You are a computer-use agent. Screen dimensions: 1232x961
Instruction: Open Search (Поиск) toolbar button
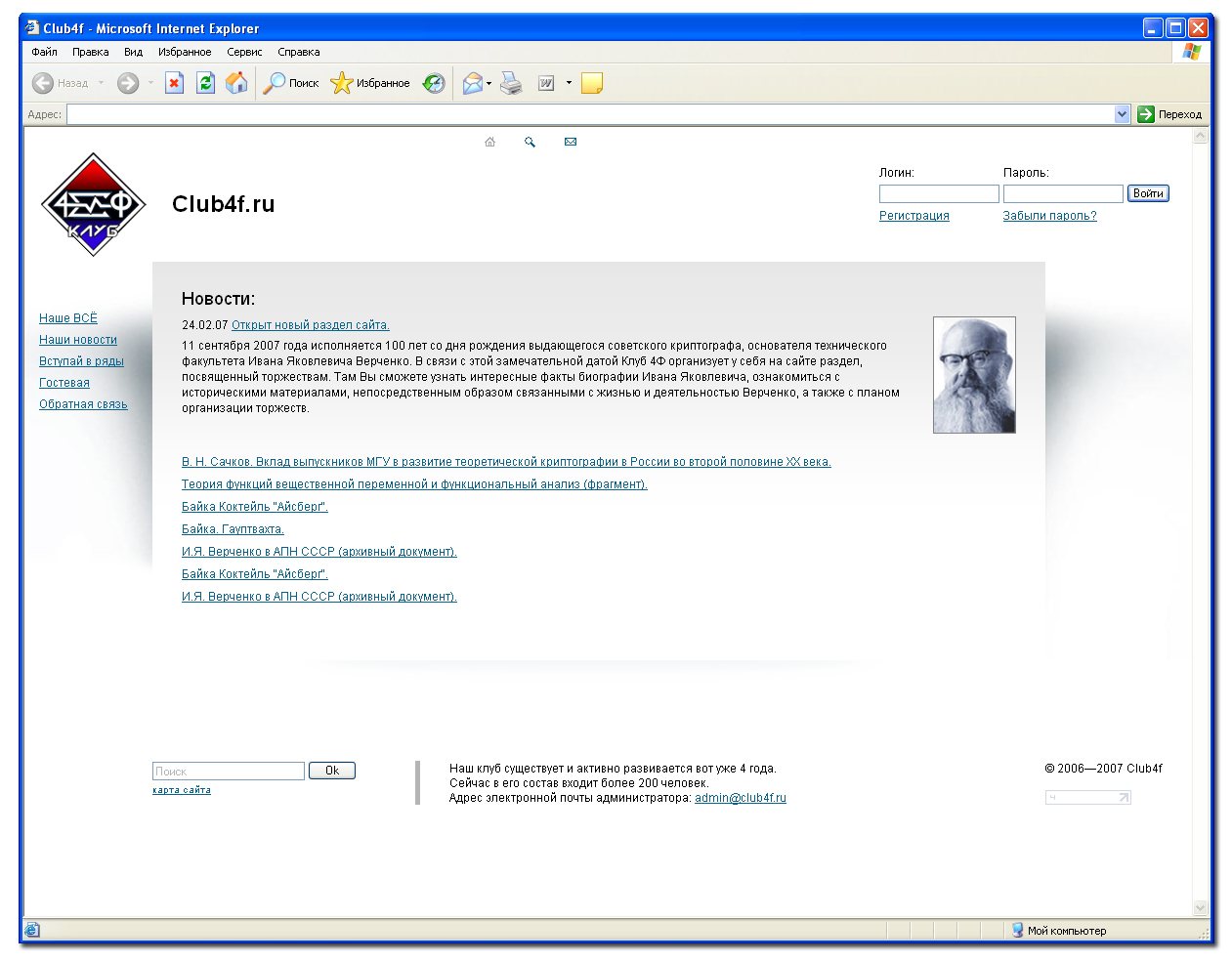click(x=291, y=83)
